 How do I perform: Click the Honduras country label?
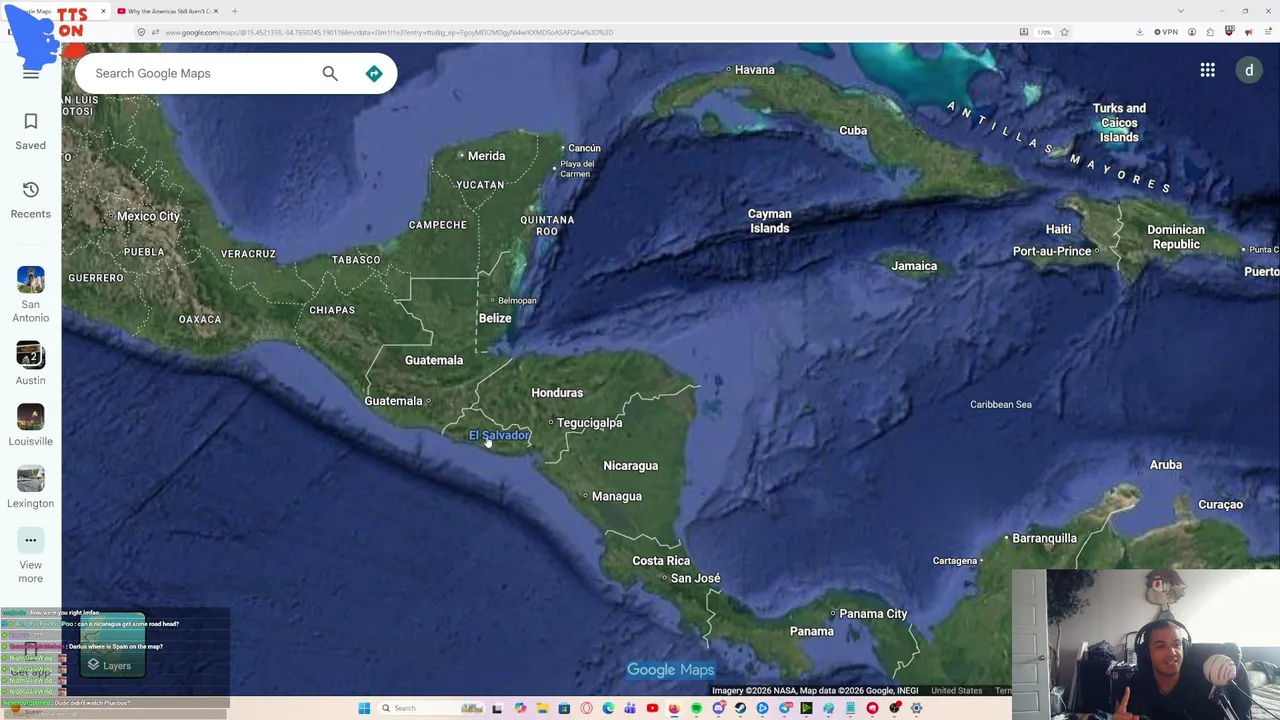pyautogui.click(x=557, y=393)
